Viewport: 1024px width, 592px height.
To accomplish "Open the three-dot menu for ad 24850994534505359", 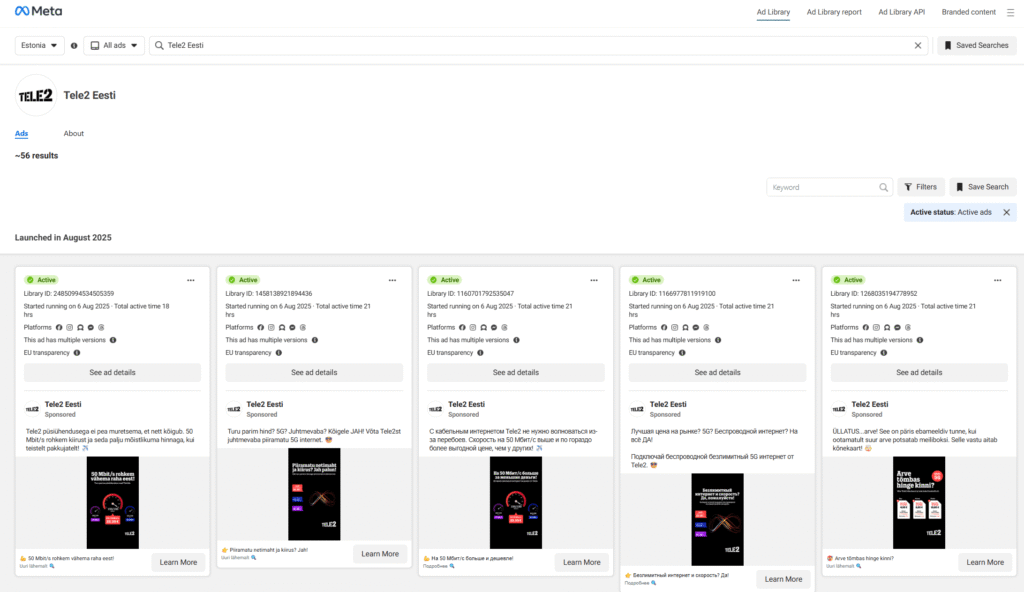I will click(x=191, y=280).
